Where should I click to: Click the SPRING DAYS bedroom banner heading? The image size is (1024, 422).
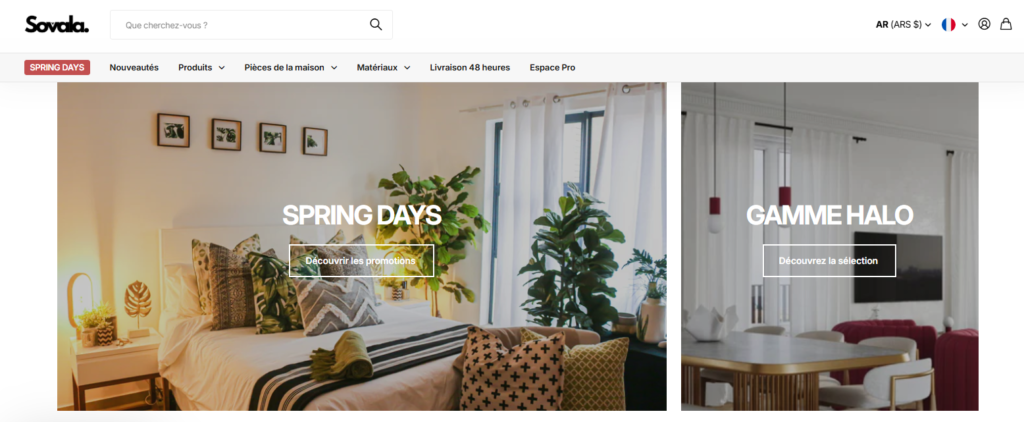pyautogui.click(x=361, y=215)
